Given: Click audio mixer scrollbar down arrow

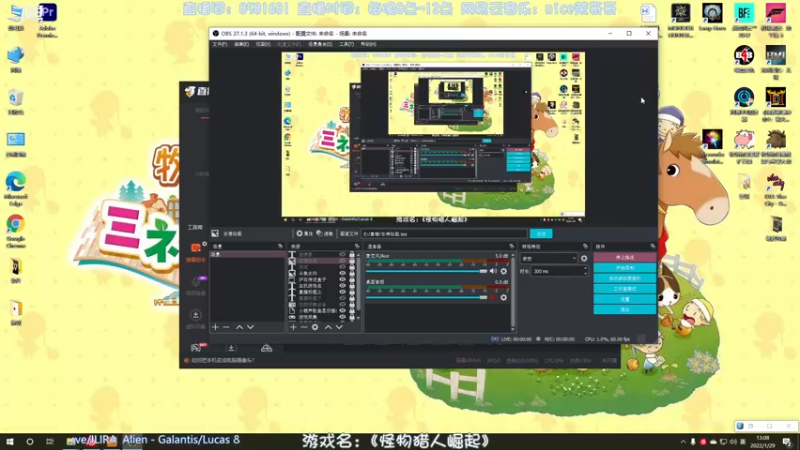Looking at the screenshot, I should [512, 330].
